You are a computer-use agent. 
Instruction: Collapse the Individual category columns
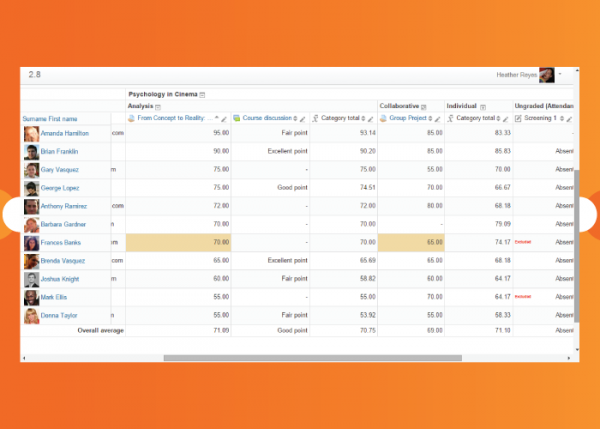point(483,106)
